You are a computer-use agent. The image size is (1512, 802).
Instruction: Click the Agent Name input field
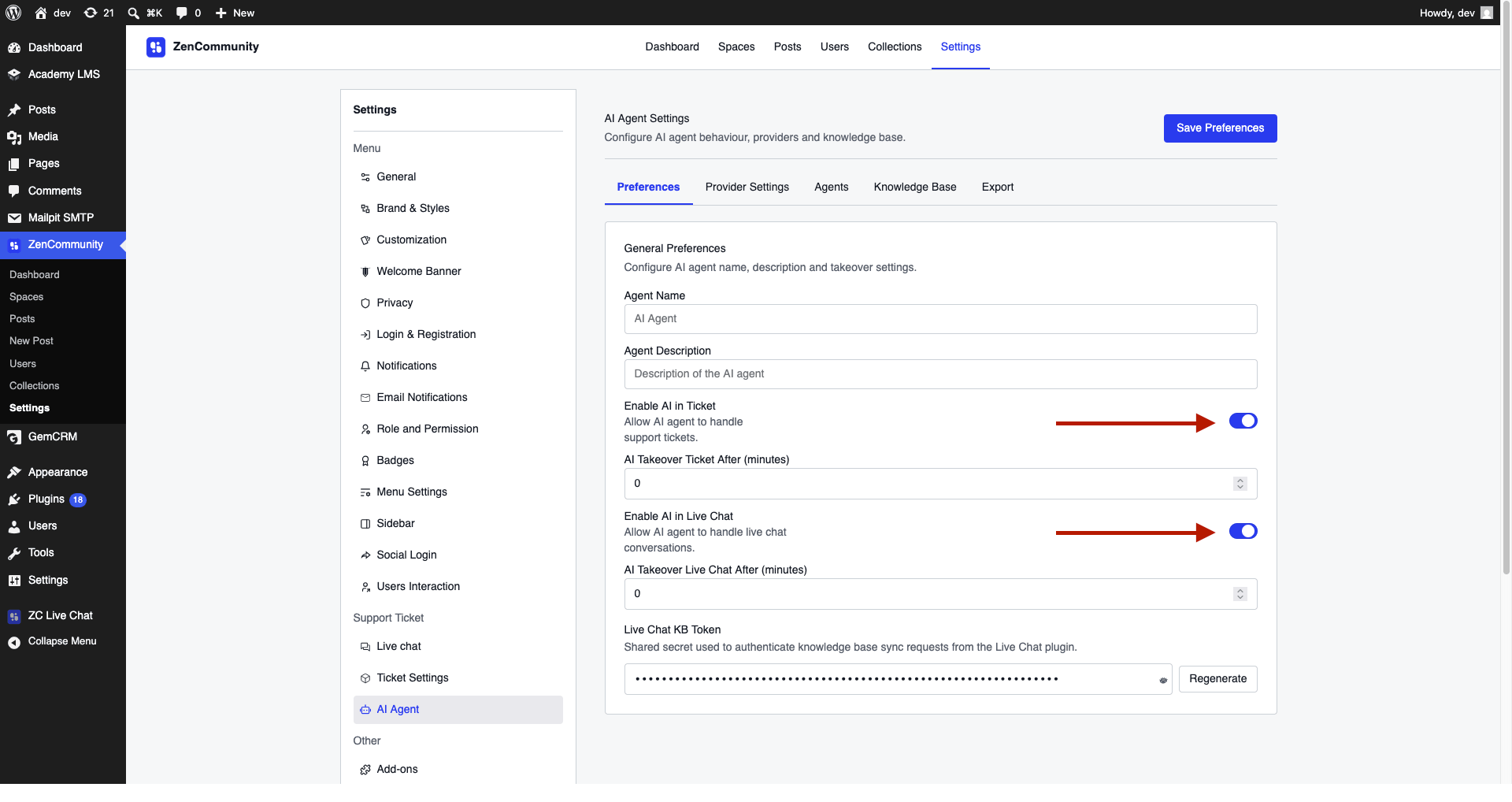click(x=940, y=319)
